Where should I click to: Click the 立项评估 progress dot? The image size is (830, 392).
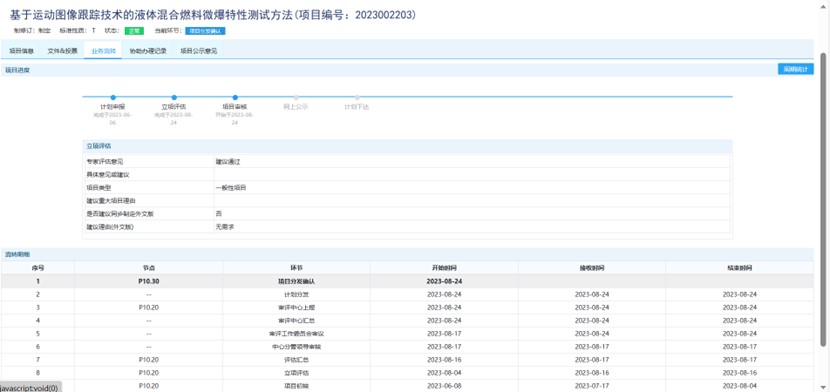tap(174, 97)
